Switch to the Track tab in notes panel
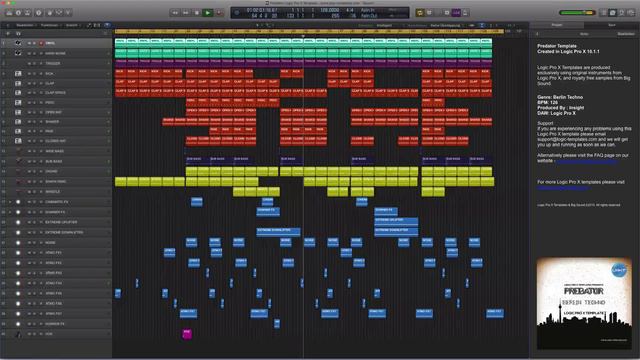Screen dimensions: 640x360 pos(612,25)
